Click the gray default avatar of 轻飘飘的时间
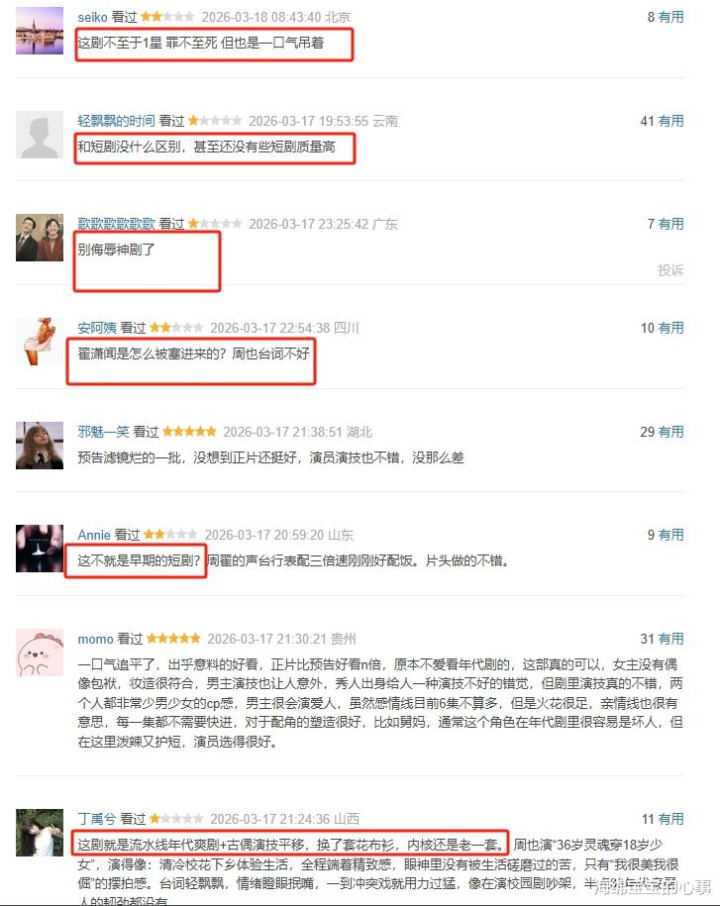This screenshot has width=720, height=906. [x=39, y=135]
